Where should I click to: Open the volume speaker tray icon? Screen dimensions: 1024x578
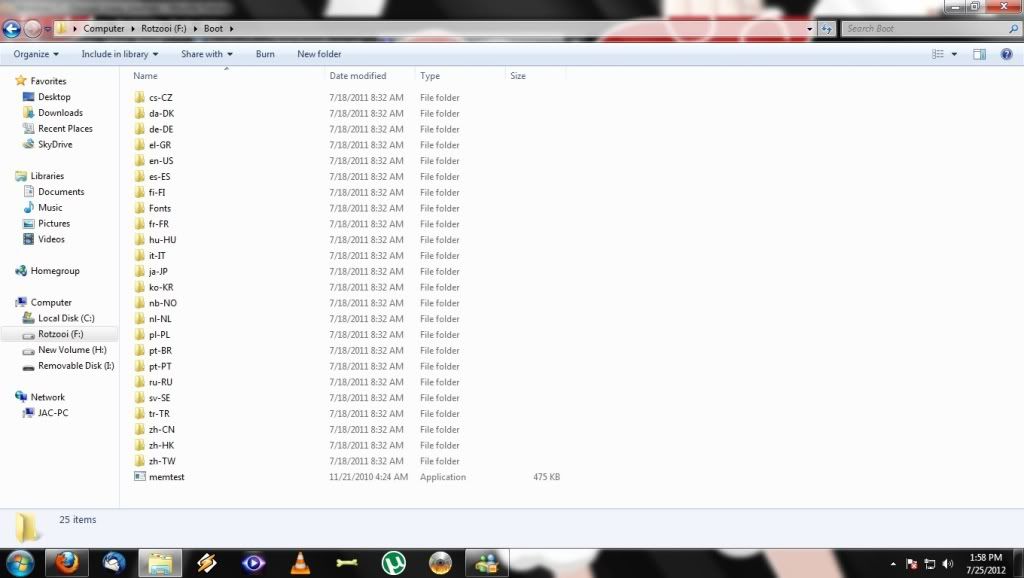pyautogui.click(x=948, y=564)
